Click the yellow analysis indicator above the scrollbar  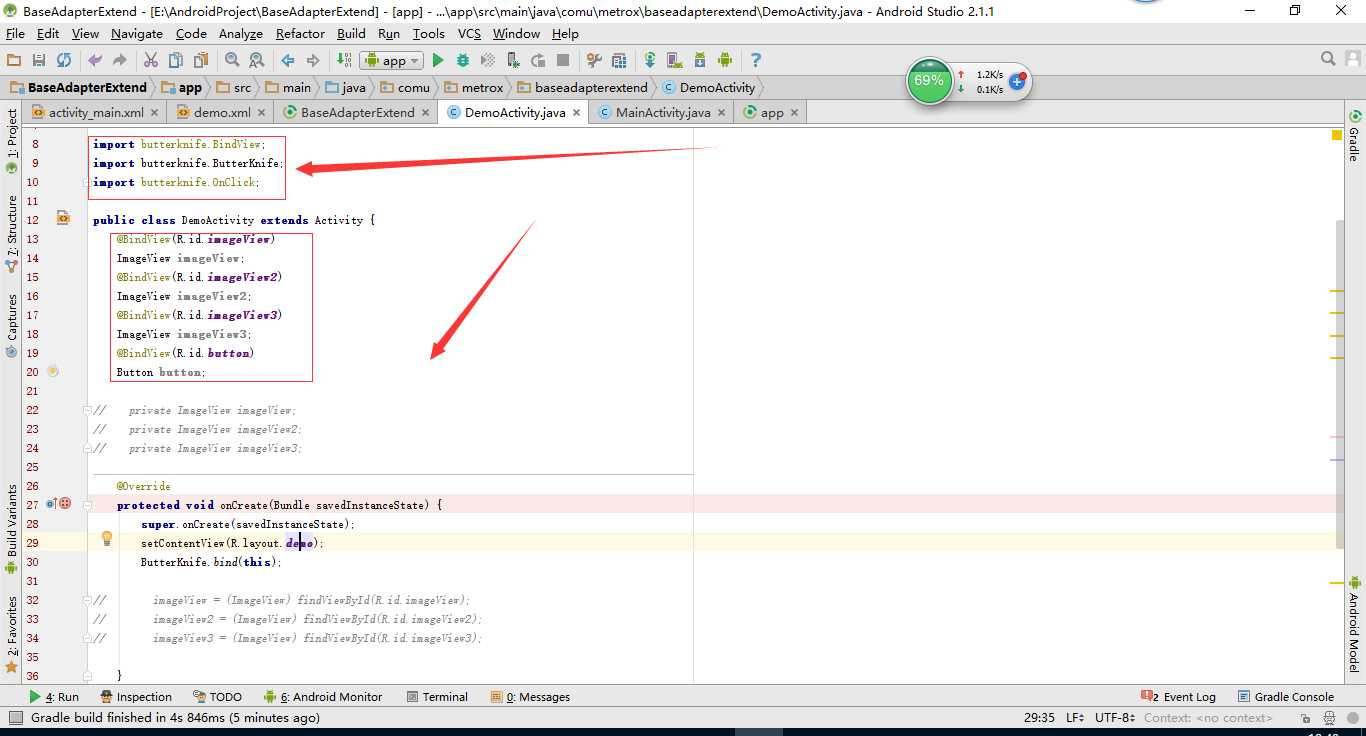point(1338,135)
